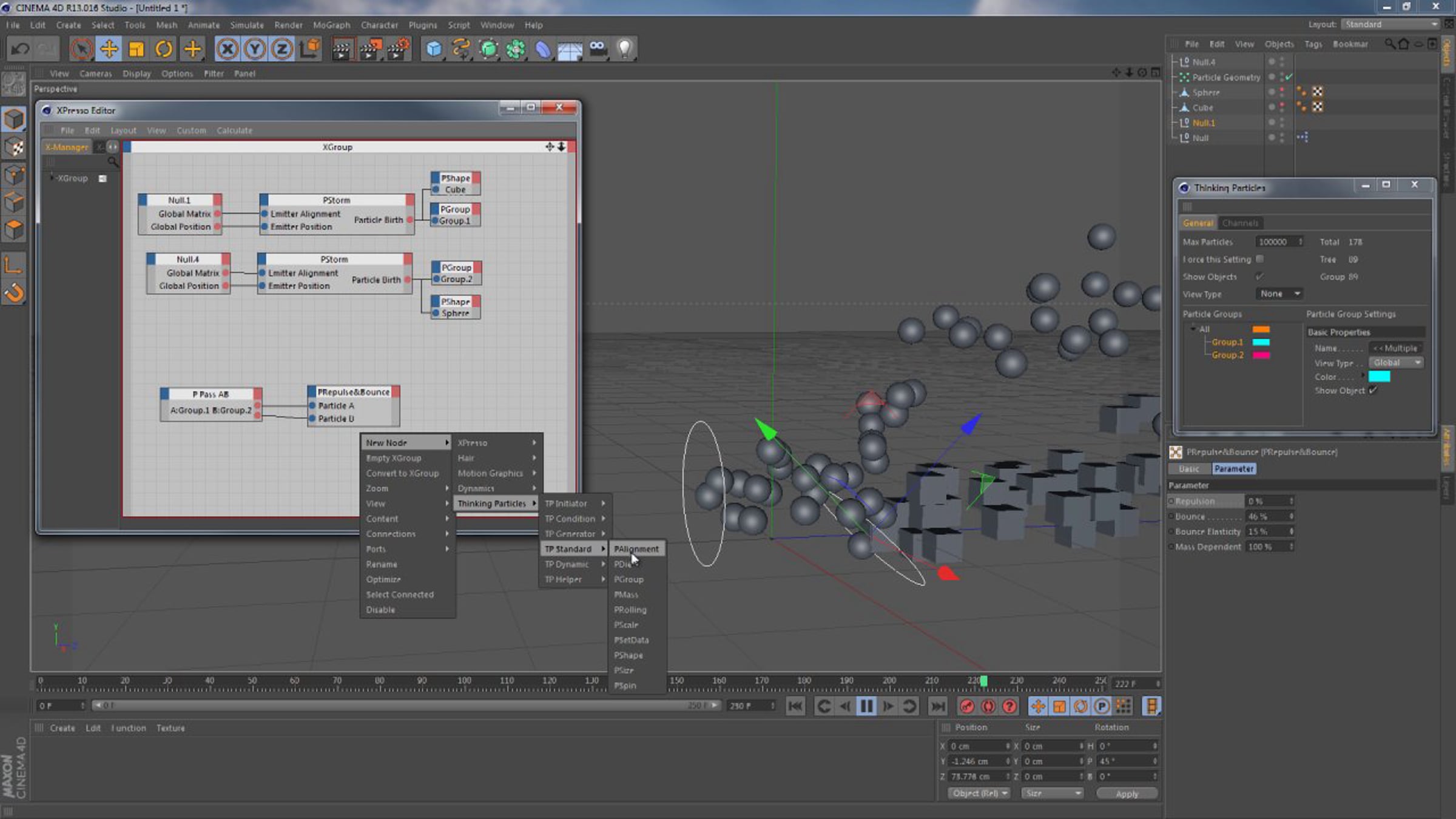Toggle Show Objects checkbox
1456x819 pixels.
[1260, 277]
